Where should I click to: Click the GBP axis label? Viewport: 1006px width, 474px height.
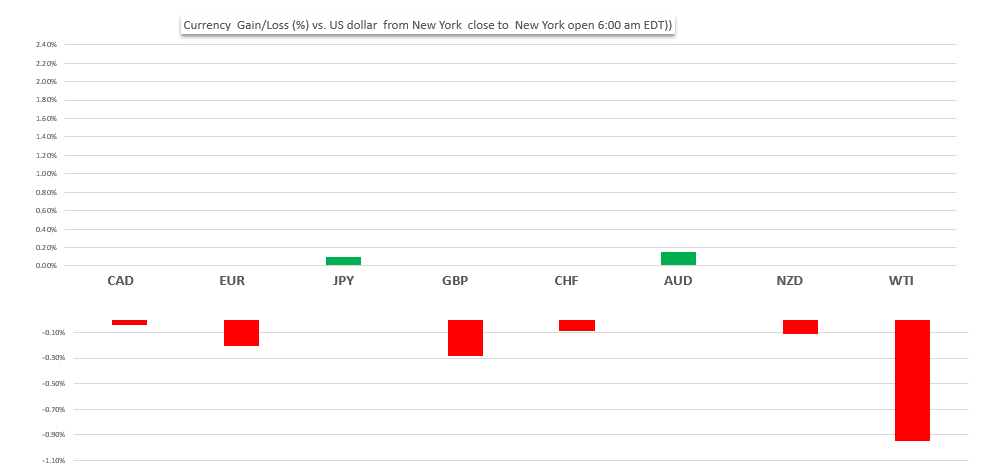455,281
